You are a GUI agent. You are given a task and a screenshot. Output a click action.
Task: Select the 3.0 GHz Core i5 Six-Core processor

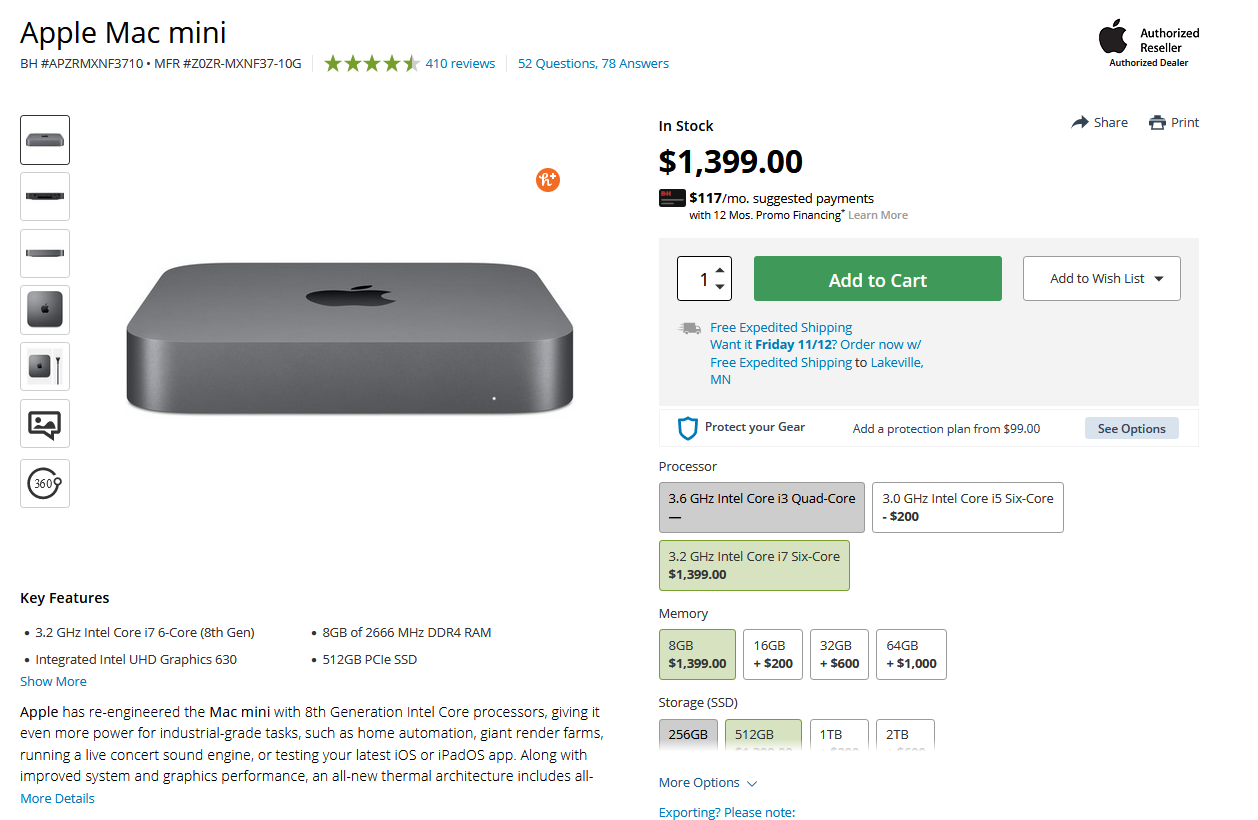pos(967,507)
